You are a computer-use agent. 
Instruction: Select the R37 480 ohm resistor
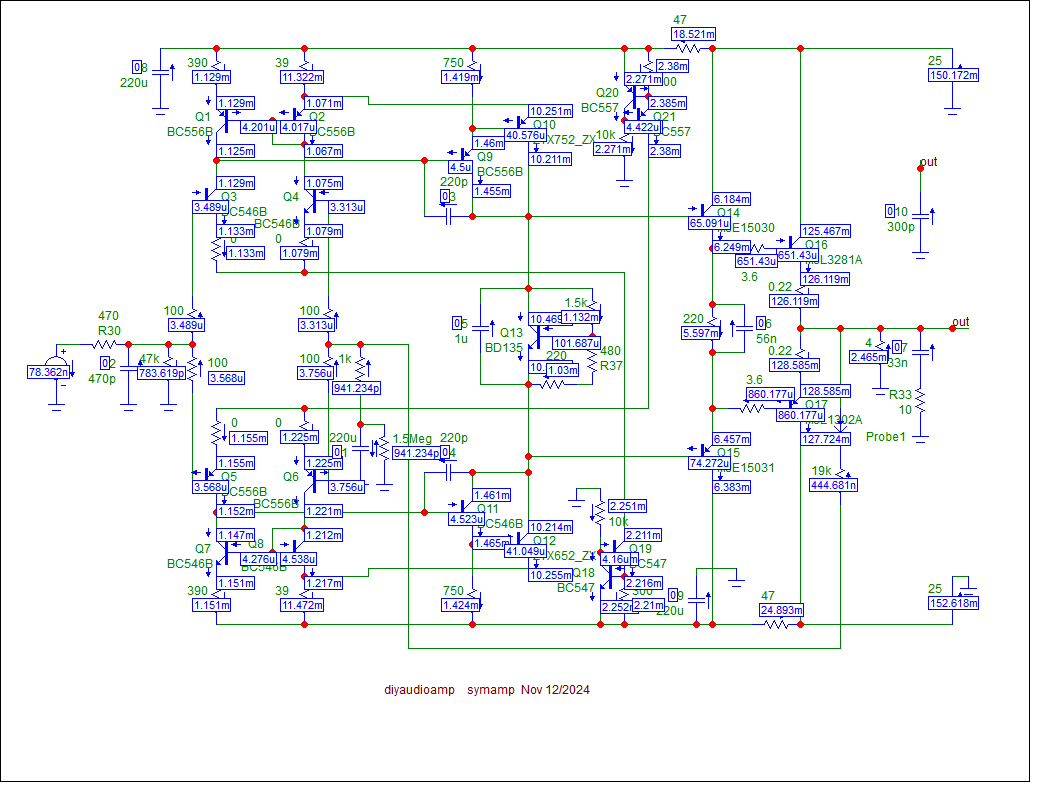point(593,363)
